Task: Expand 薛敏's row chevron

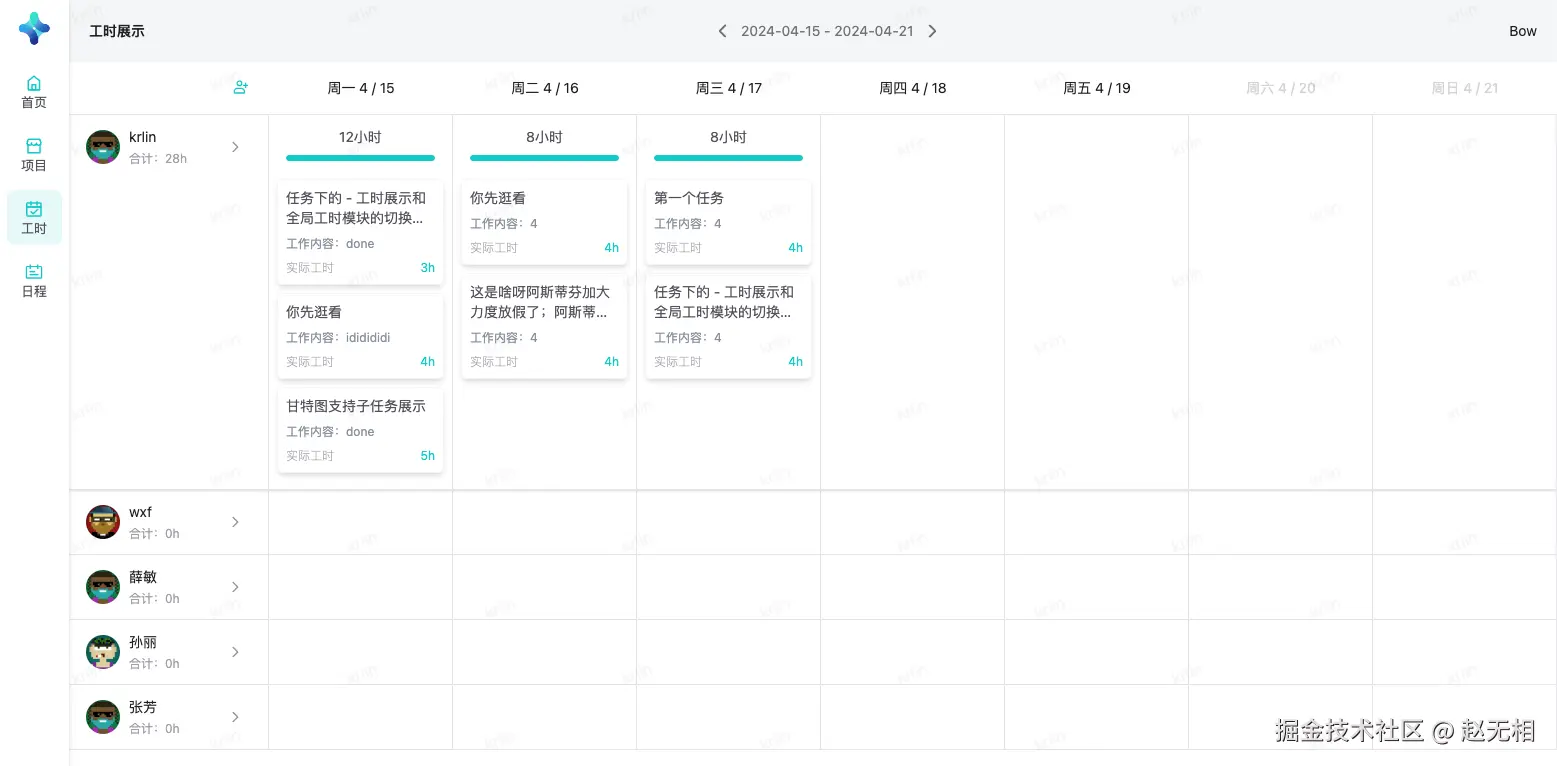Action: pyautogui.click(x=236, y=587)
